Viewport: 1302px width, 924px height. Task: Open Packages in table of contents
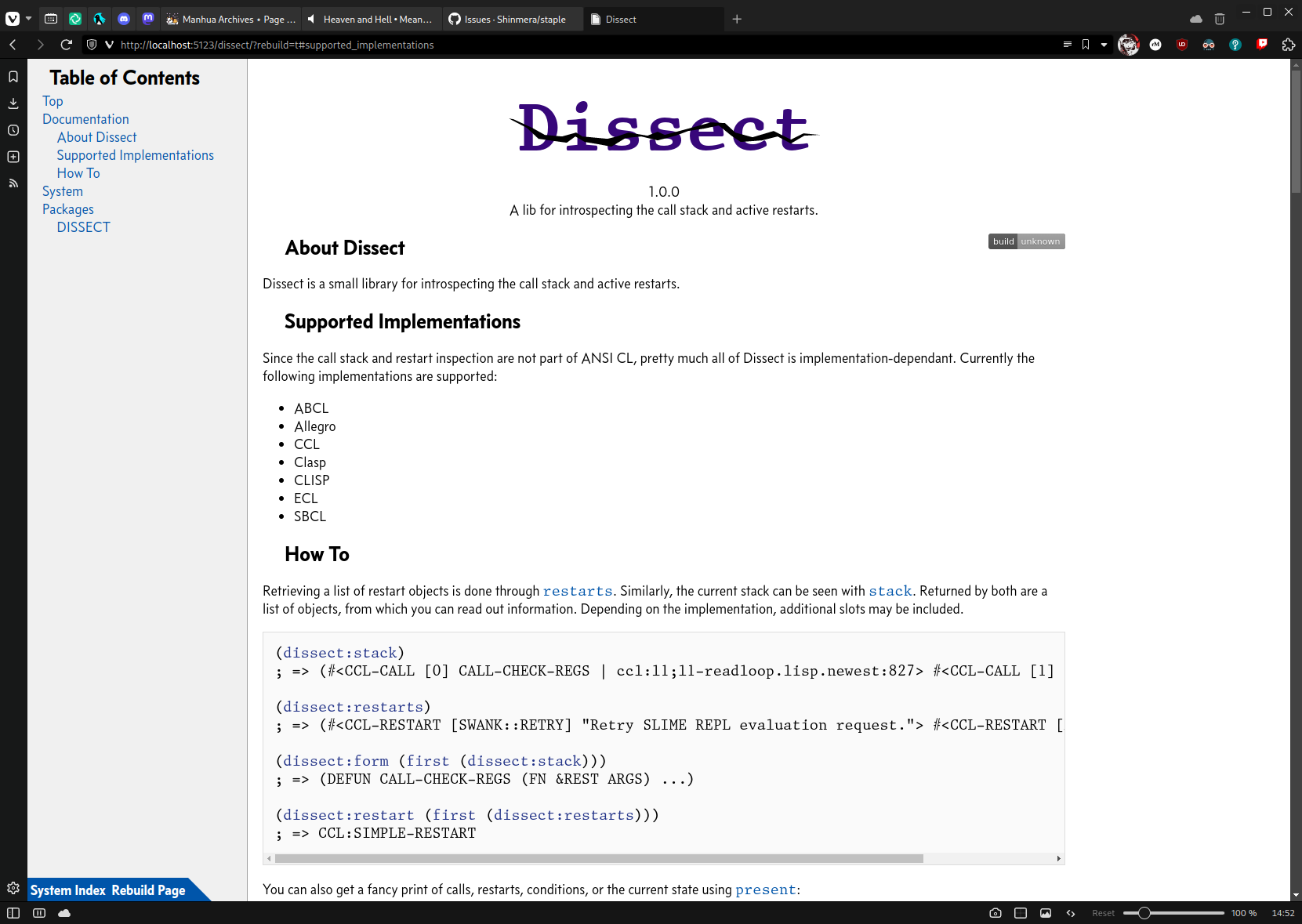68,209
